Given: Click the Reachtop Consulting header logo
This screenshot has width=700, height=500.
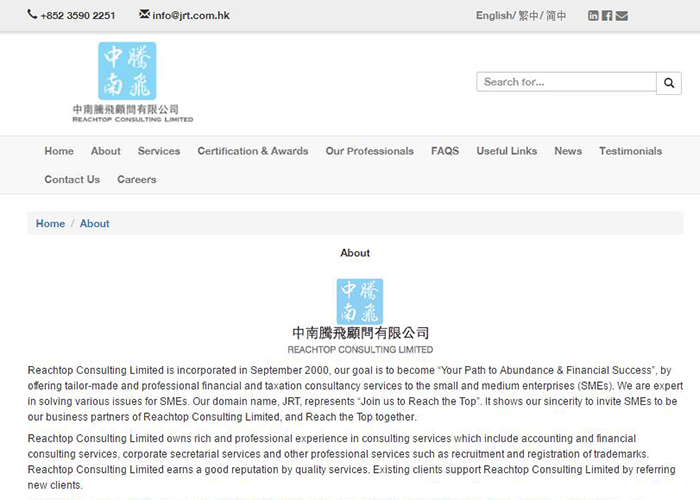Looking at the screenshot, I should [132, 83].
